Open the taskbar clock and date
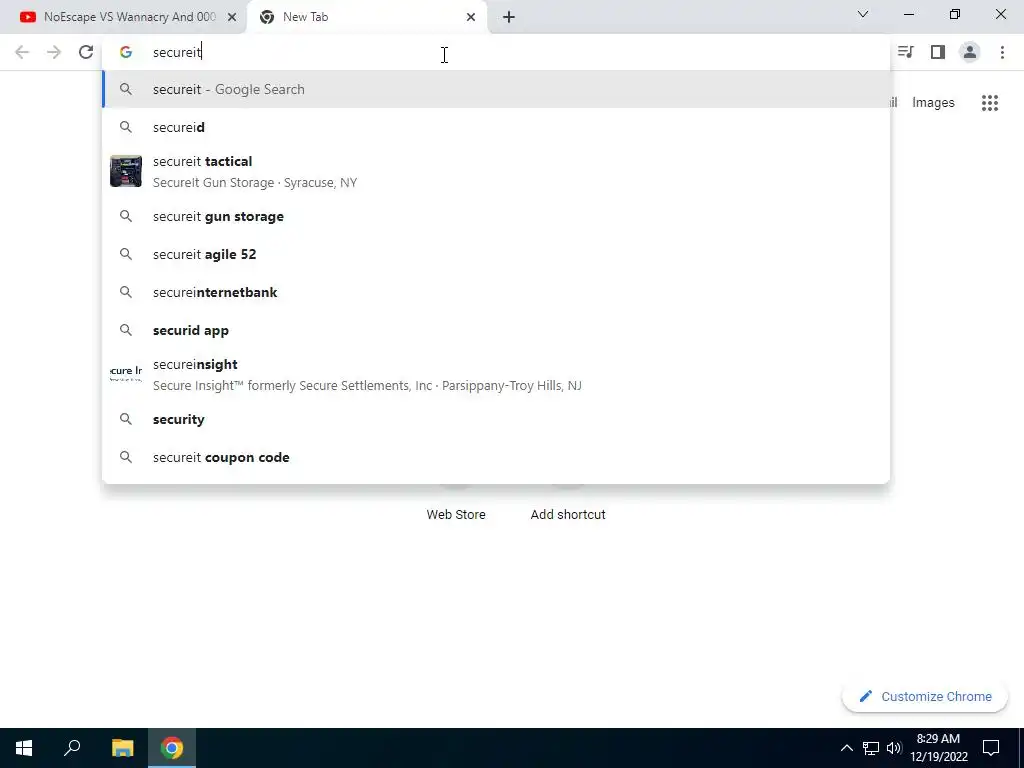The width and height of the screenshot is (1024, 768). coord(938,748)
